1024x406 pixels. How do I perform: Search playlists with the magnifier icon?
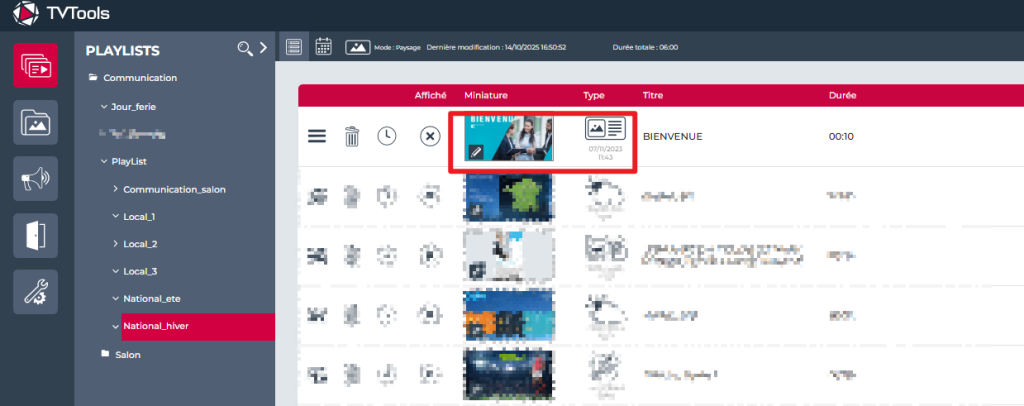tap(244, 49)
